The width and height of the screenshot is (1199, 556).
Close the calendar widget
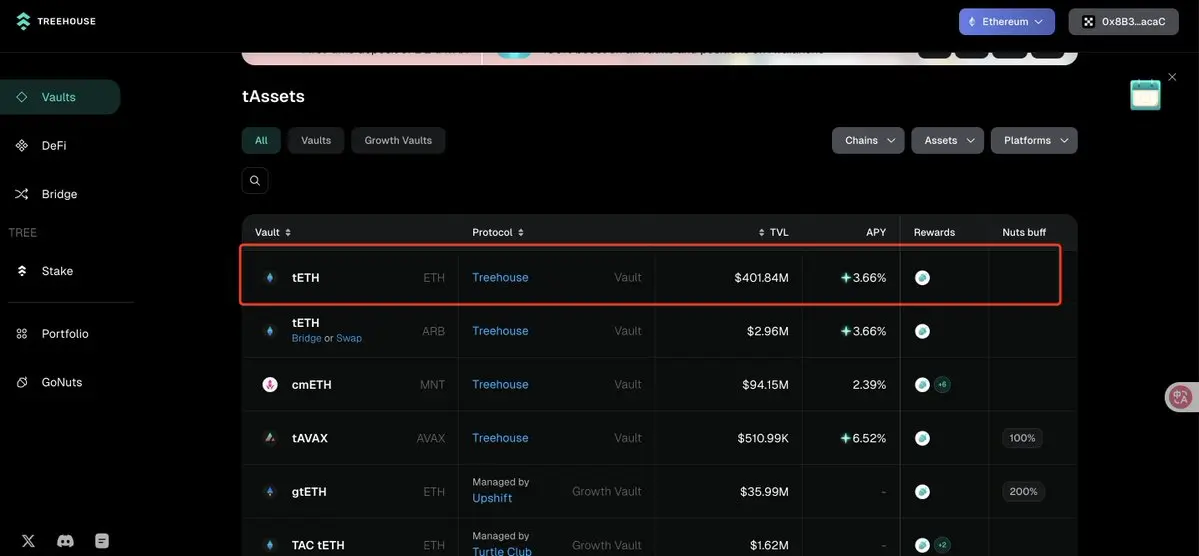1172,76
